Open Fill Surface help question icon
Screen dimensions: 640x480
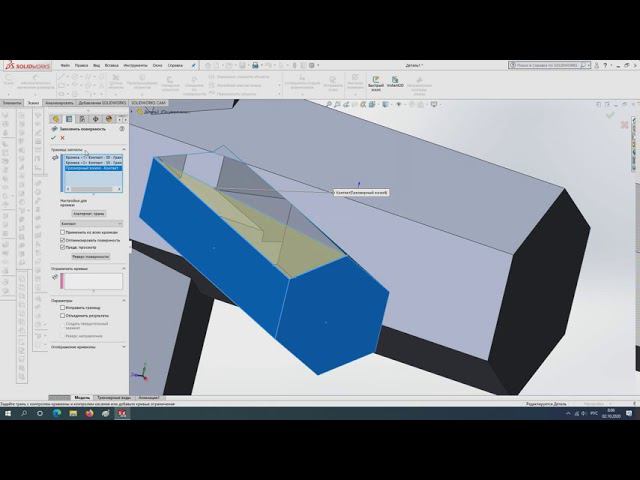[122, 129]
